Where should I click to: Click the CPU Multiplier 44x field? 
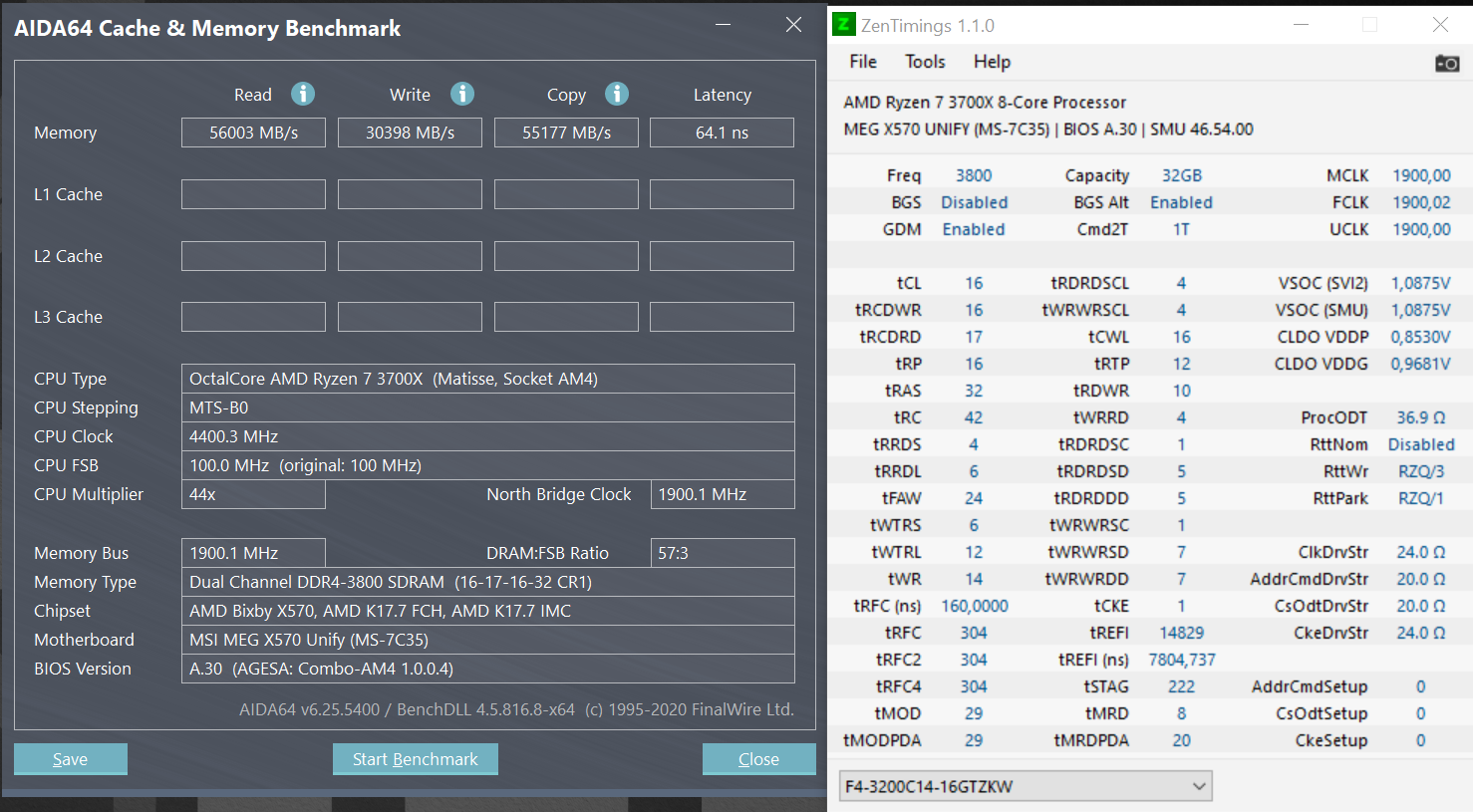pyautogui.click(x=253, y=494)
